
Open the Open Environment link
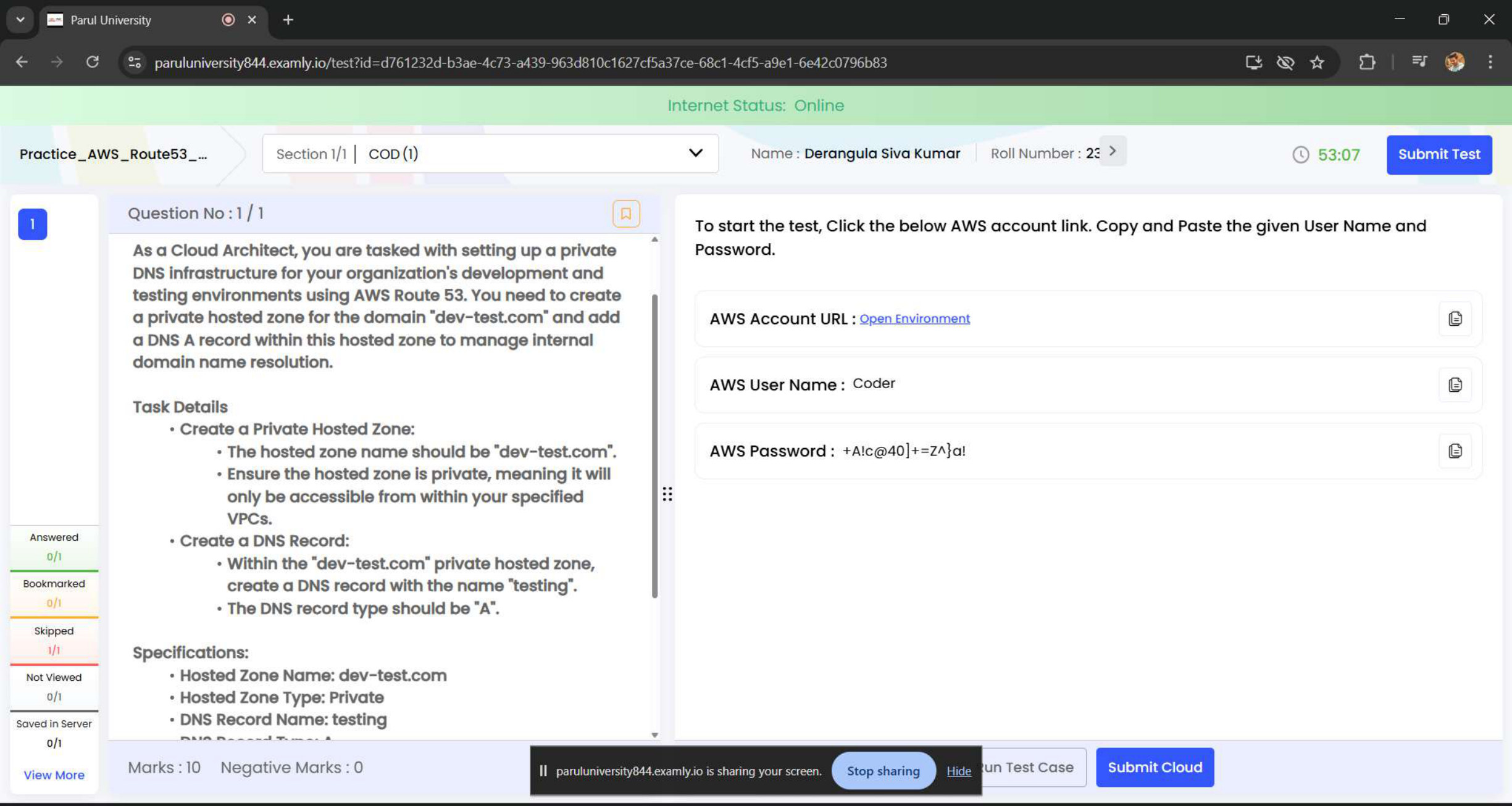click(x=914, y=318)
